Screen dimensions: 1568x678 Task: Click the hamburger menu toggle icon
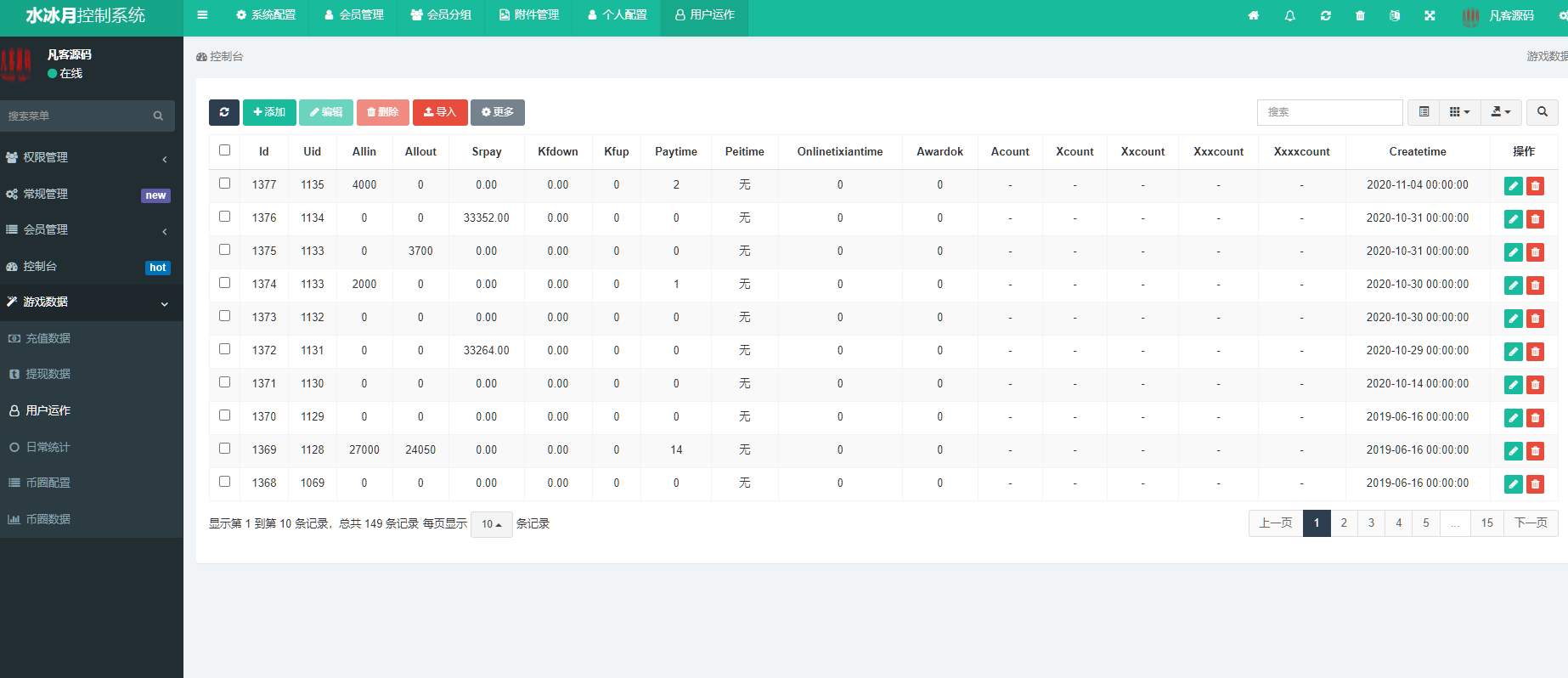click(202, 15)
